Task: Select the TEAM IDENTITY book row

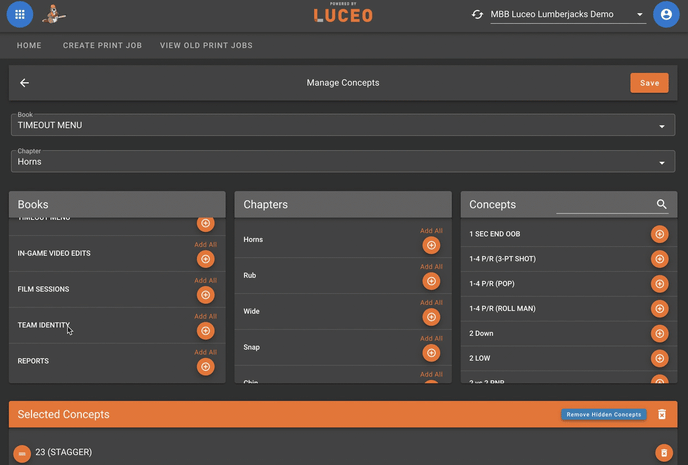Action: pyautogui.click(x=117, y=325)
